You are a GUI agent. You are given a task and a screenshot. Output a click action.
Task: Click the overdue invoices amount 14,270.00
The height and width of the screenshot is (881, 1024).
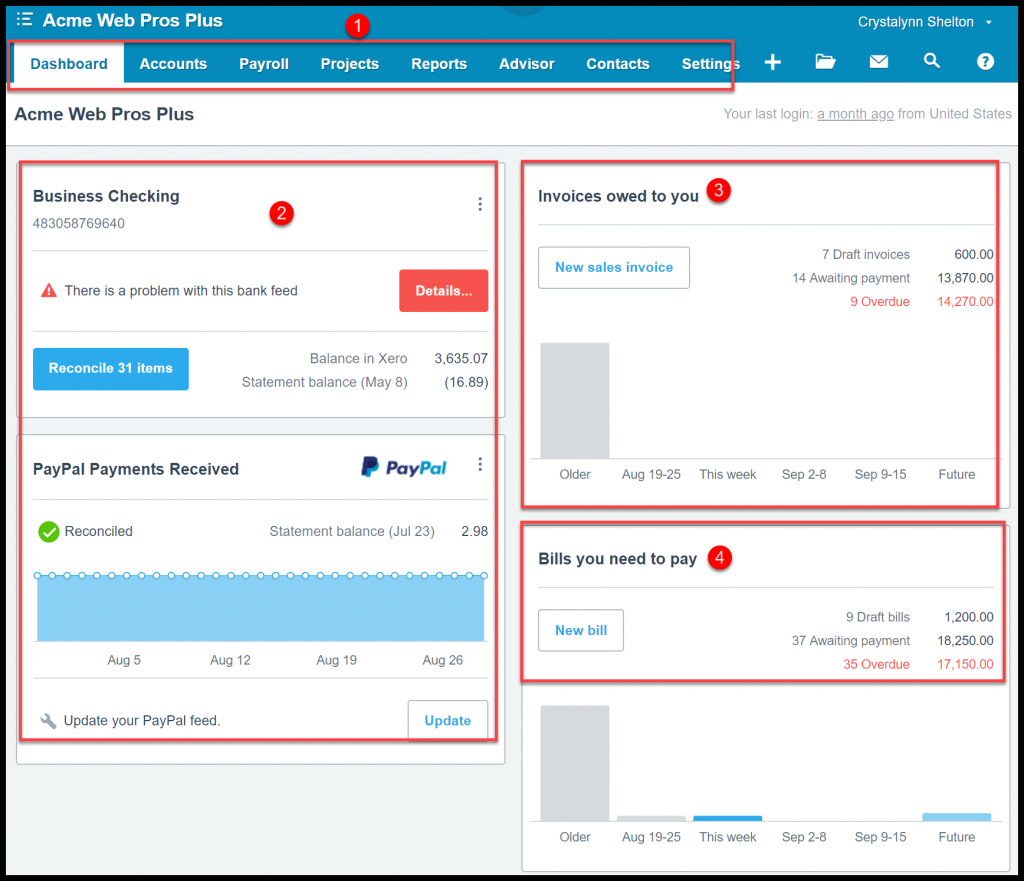click(965, 302)
